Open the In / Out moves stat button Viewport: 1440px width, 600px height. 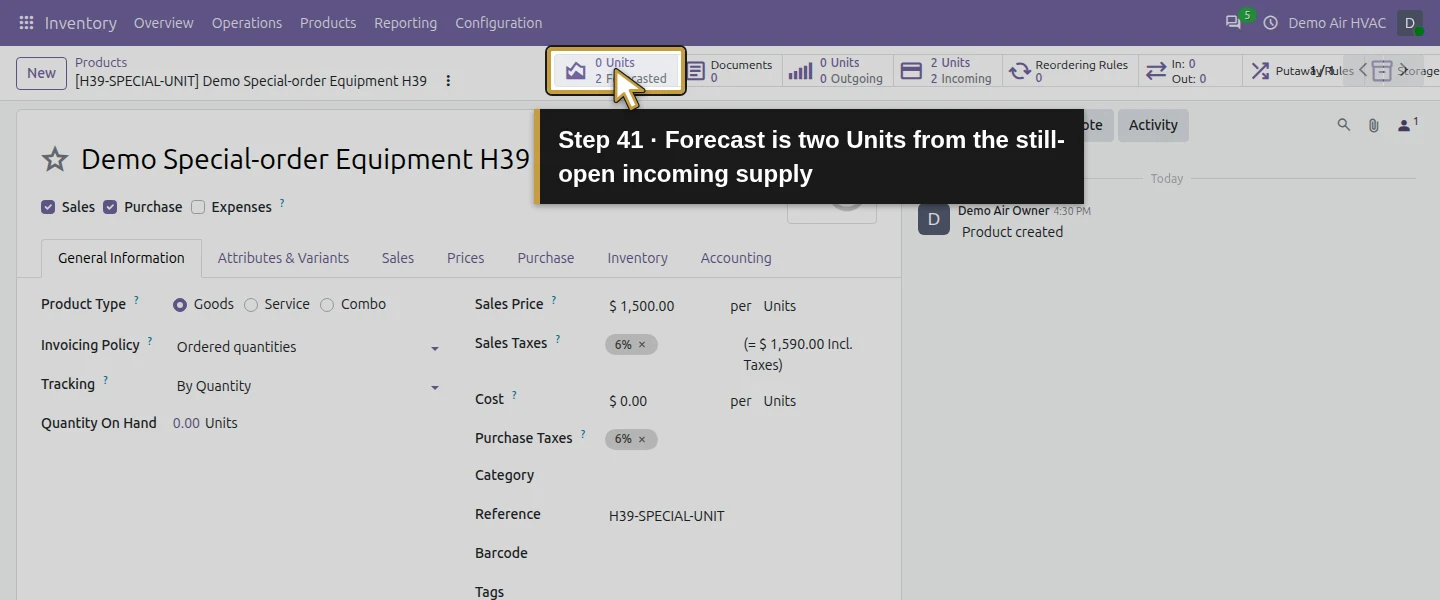[x=1190, y=71]
